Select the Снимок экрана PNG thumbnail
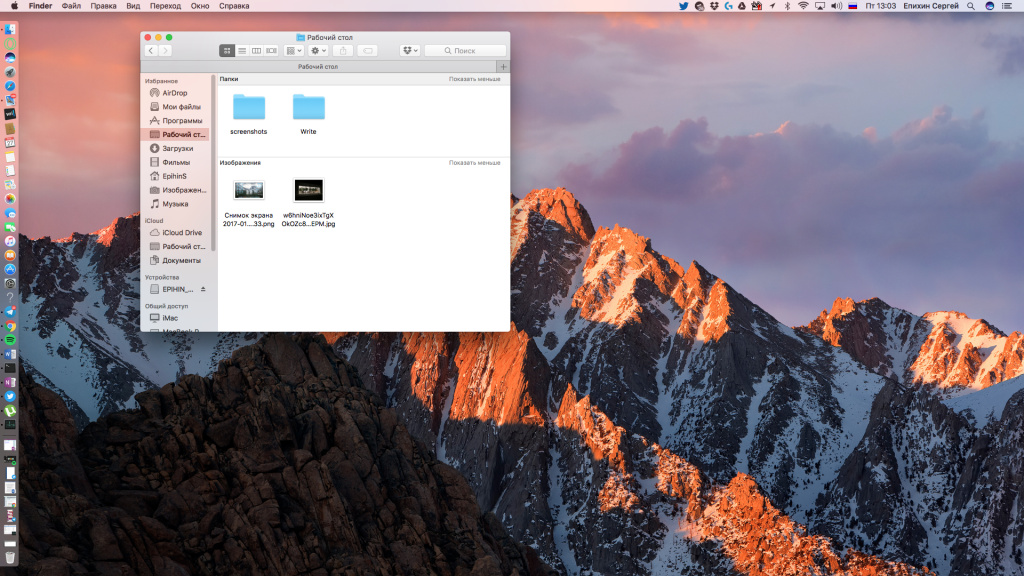 (248, 190)
